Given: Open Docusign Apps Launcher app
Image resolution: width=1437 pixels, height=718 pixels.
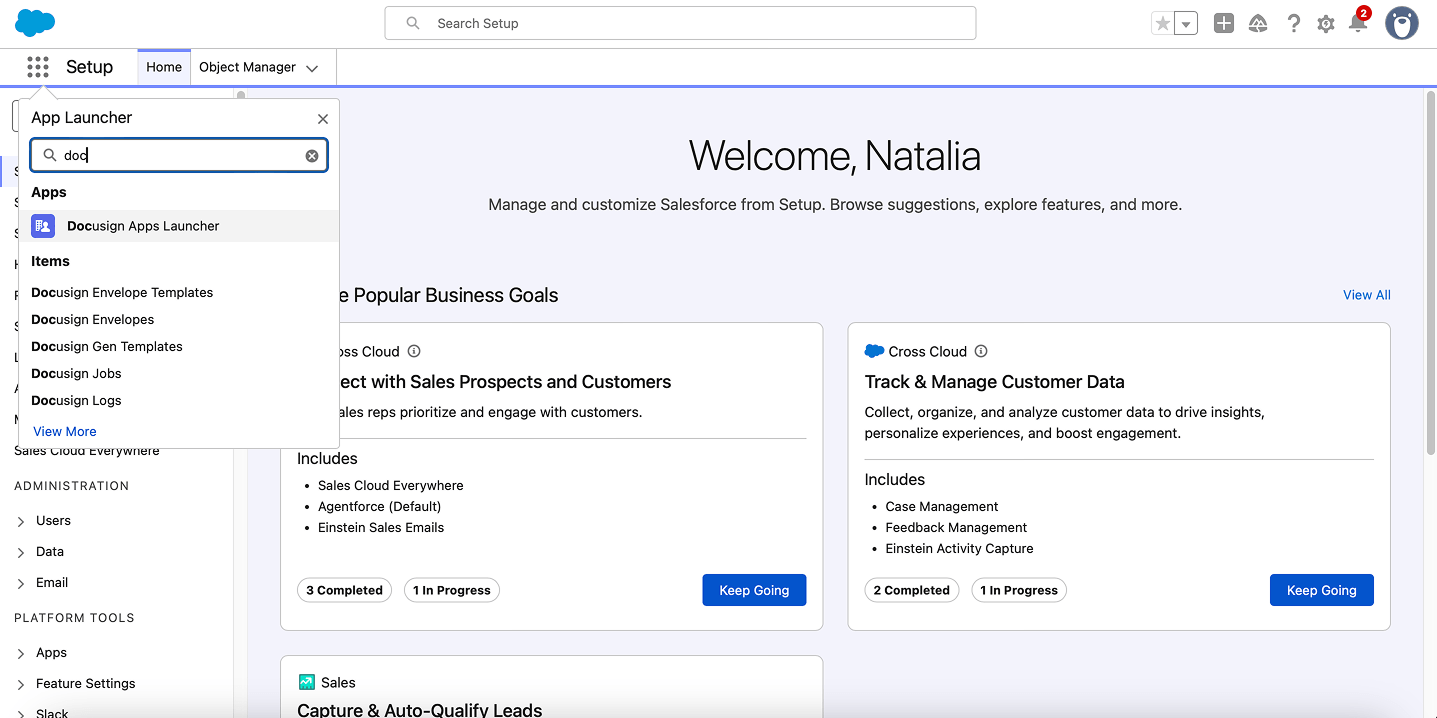Looking at the screenshot, I should (x=179, y=226).
